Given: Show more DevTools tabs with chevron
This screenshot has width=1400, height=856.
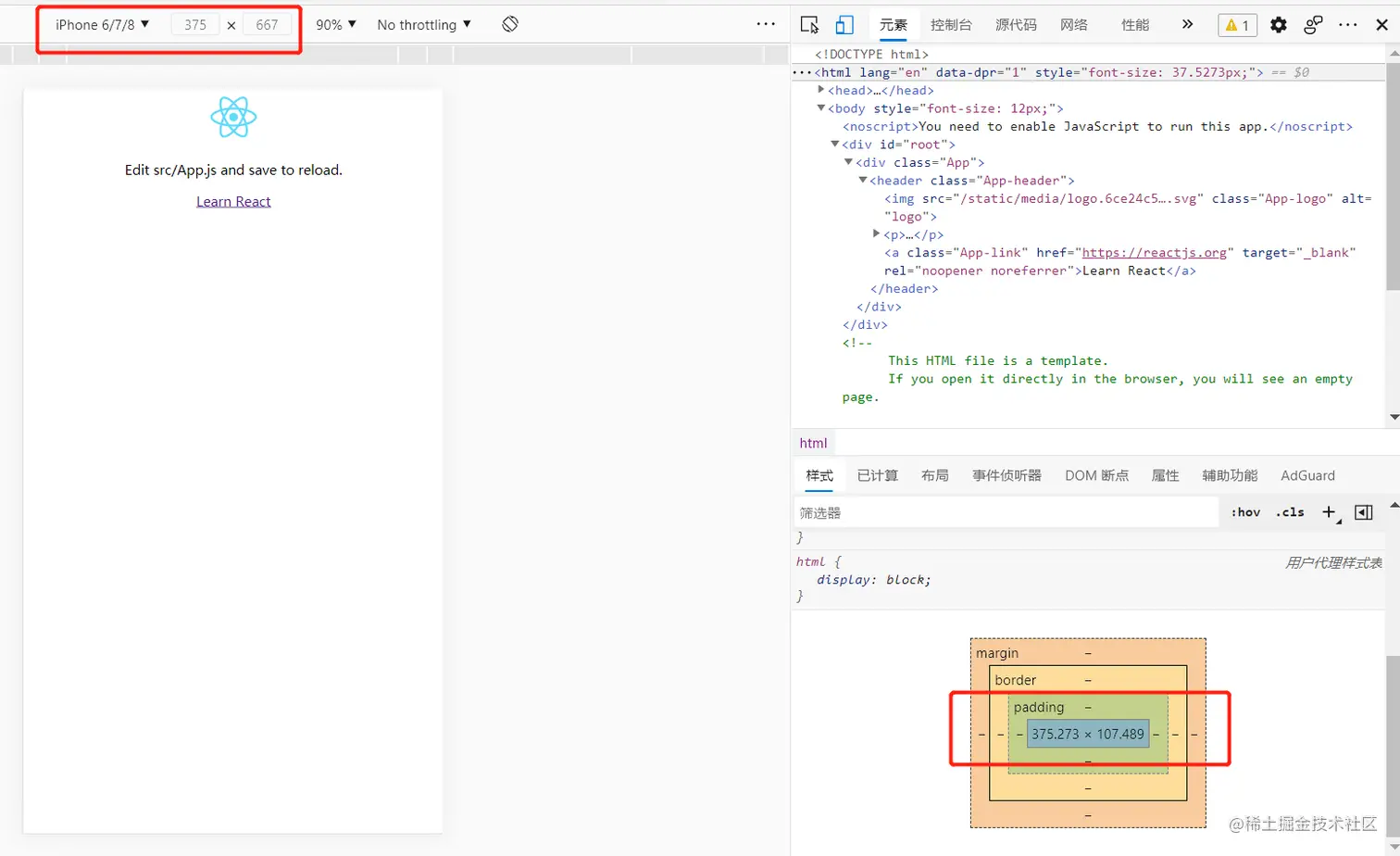Looking at the screenshot, I should click(x=1187, y=25).
